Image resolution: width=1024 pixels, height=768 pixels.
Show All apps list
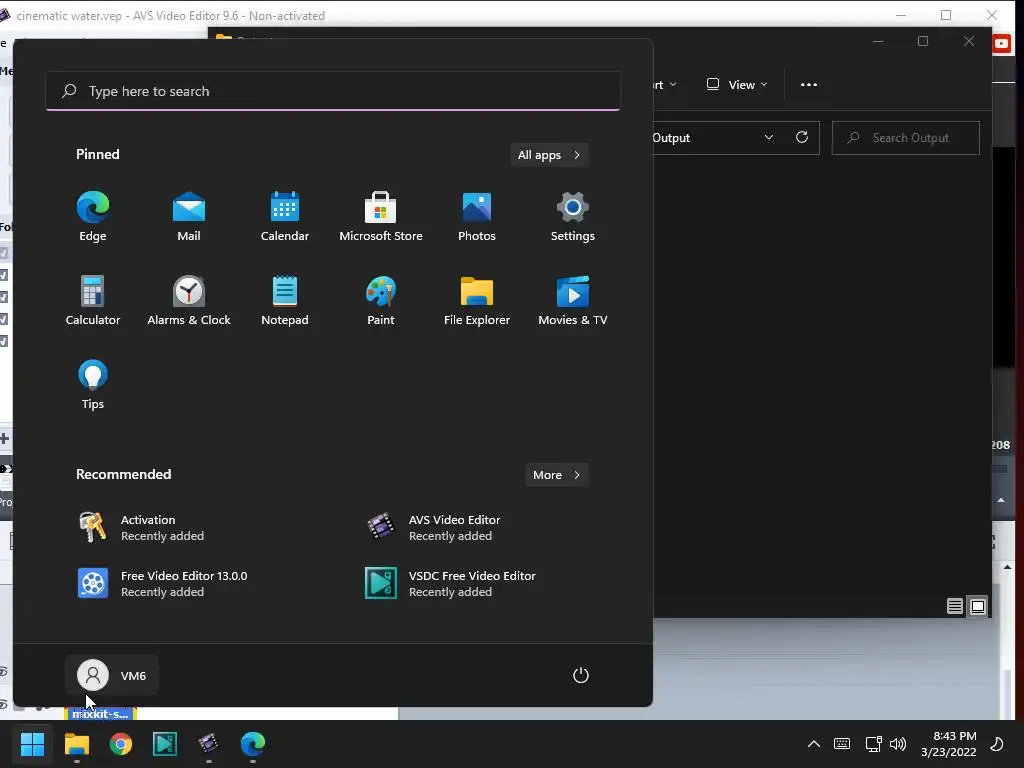pos(549,155)
